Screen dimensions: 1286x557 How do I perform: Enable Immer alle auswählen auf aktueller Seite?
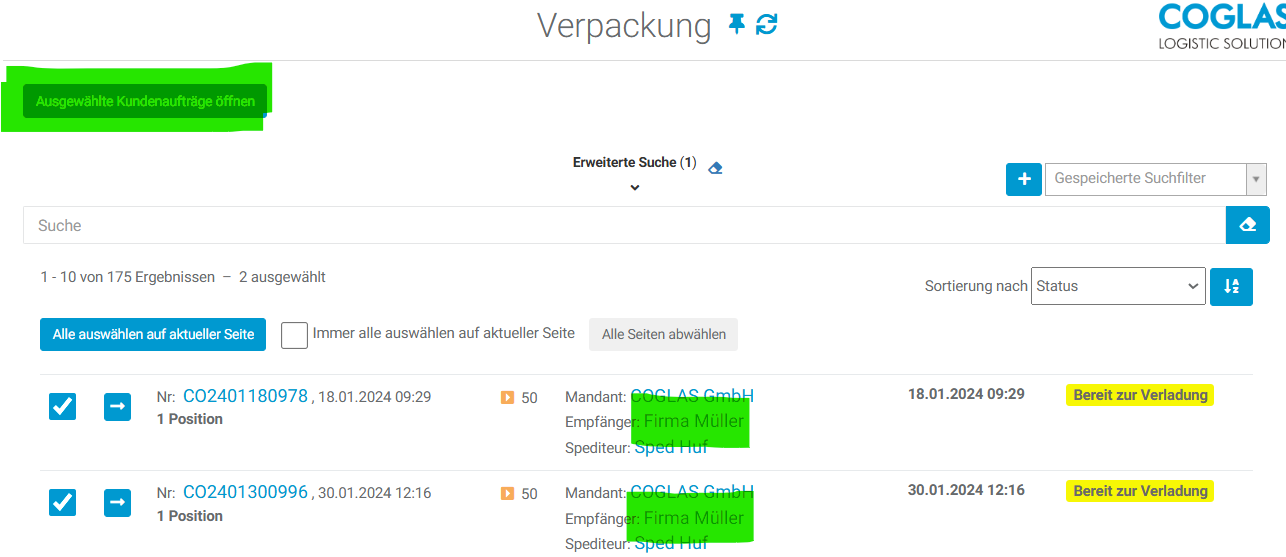294,335
